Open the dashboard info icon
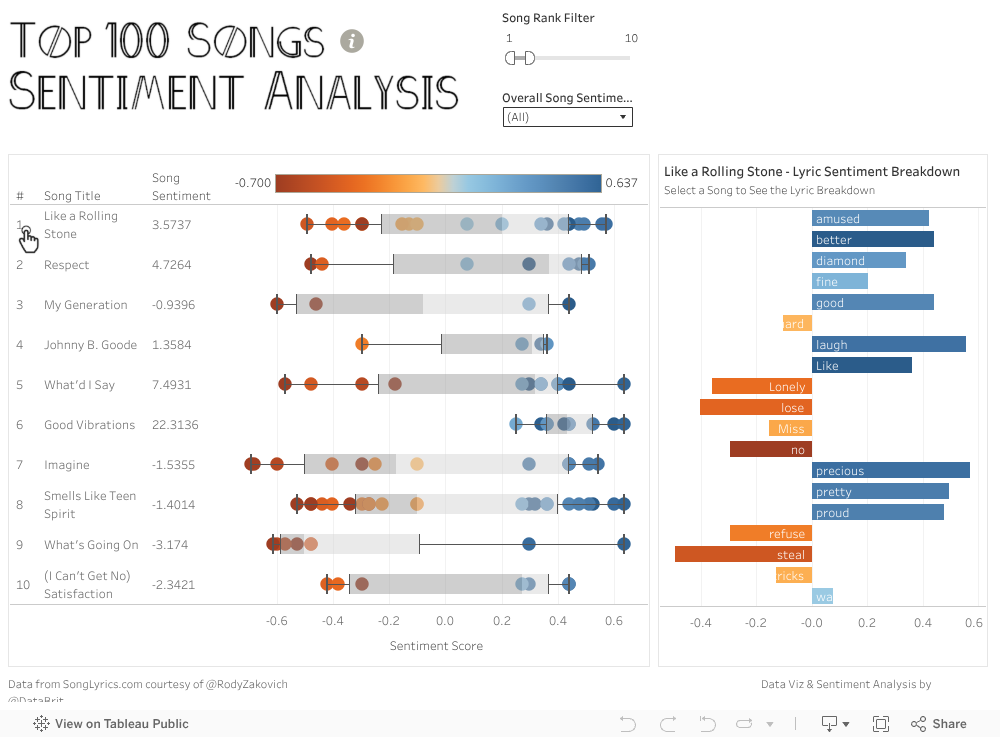1000x737 pixels. 351,42
